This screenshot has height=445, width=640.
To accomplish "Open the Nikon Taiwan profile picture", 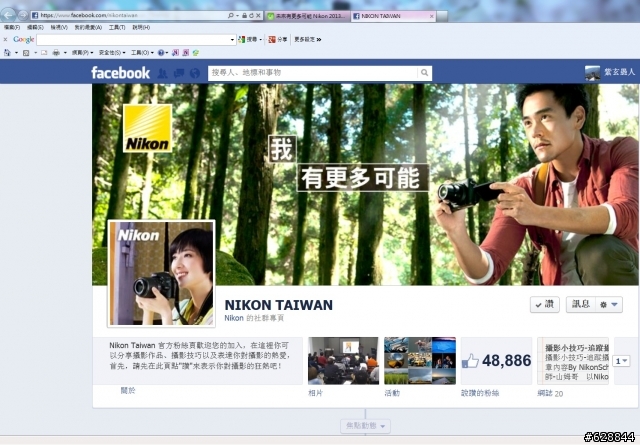I will [162, 274].
